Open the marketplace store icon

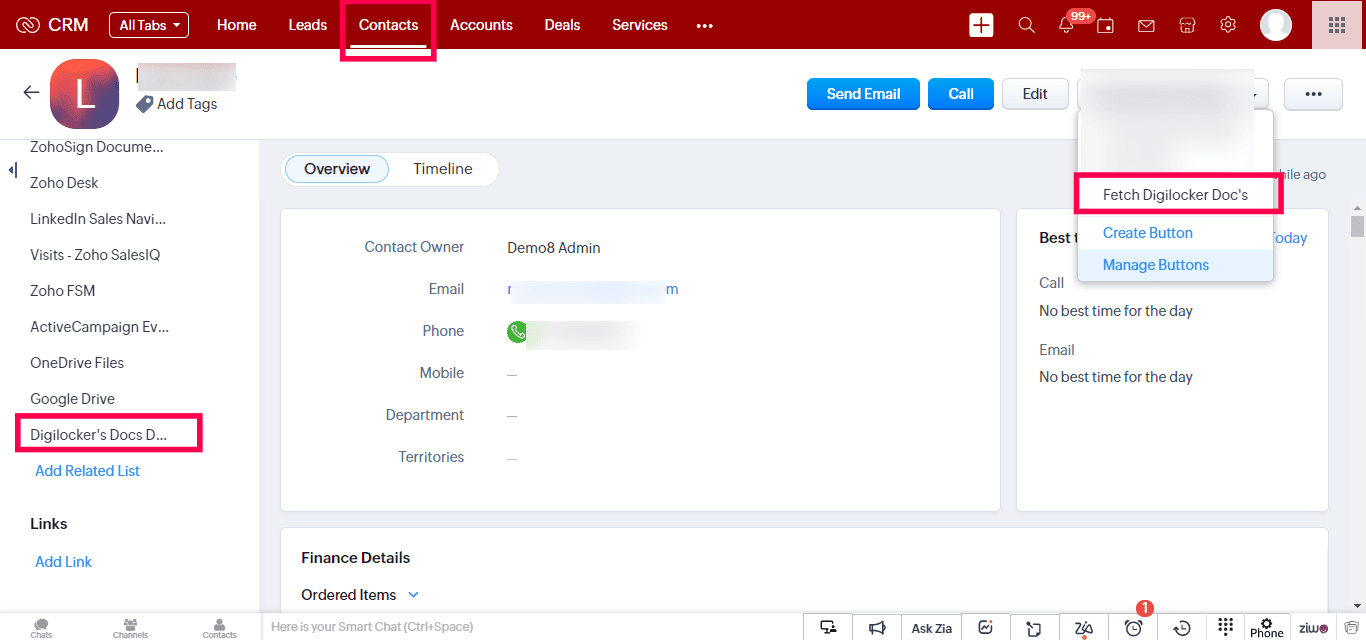point(1187,25)
